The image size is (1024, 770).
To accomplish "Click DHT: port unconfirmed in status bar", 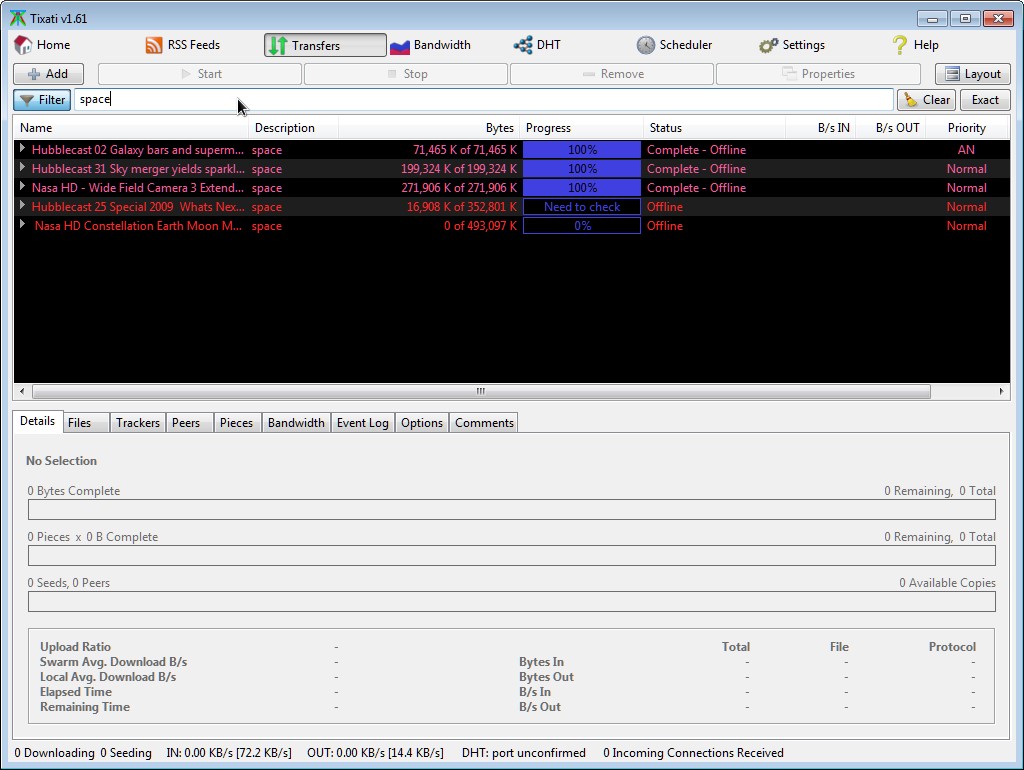I will click(523, 752).
